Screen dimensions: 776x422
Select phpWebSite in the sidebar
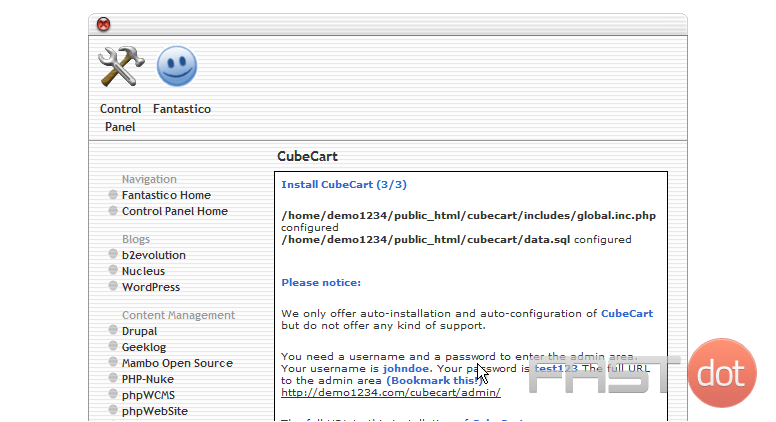tap(155, 411)
